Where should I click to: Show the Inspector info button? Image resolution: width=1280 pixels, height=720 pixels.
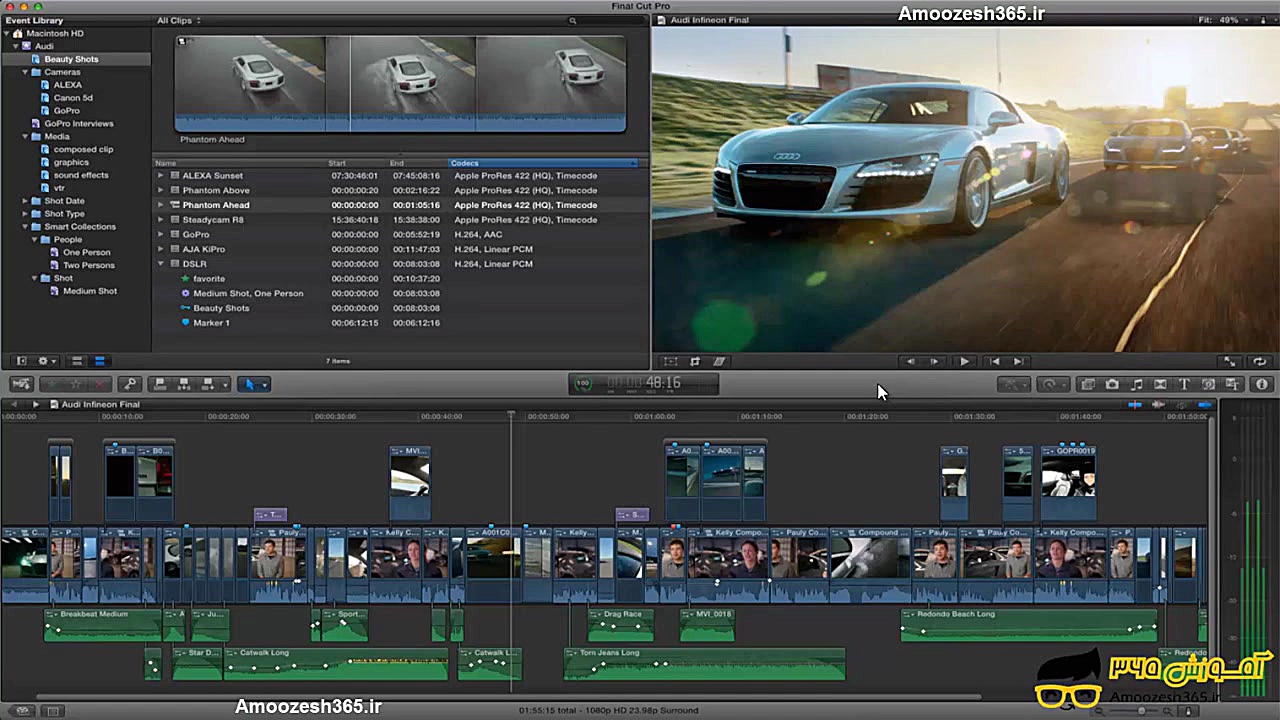tap(1262, 384)
